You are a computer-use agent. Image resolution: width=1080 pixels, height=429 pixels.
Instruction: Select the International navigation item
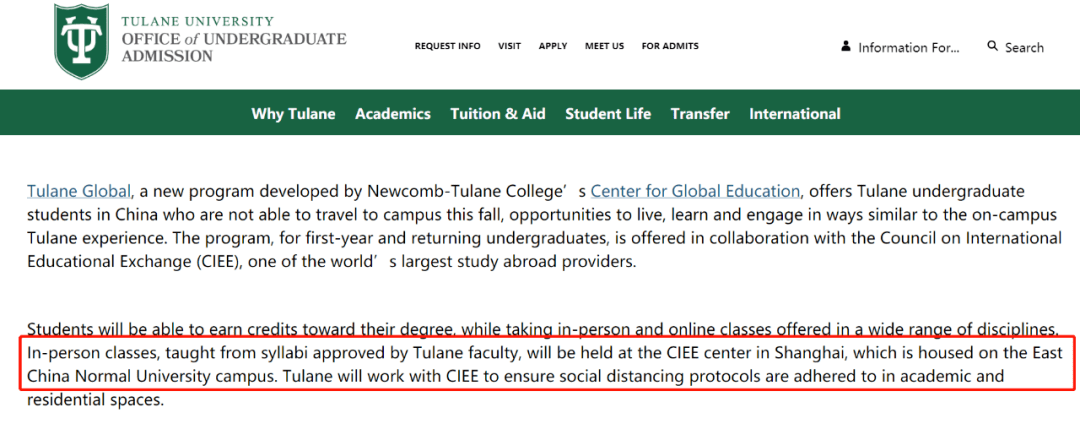(795, 114)
